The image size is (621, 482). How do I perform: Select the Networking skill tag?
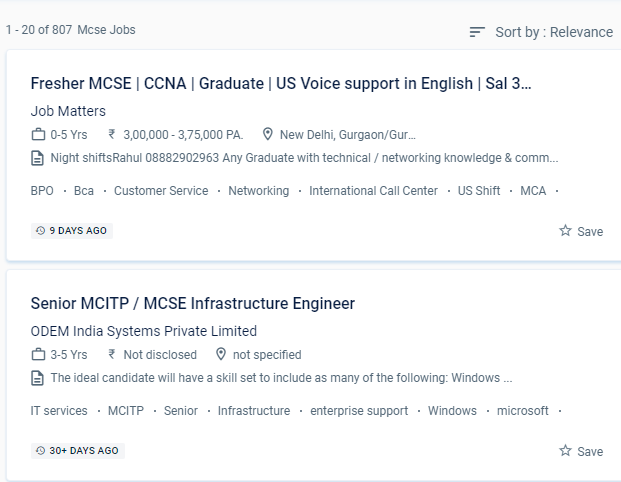tap(258, 191)
